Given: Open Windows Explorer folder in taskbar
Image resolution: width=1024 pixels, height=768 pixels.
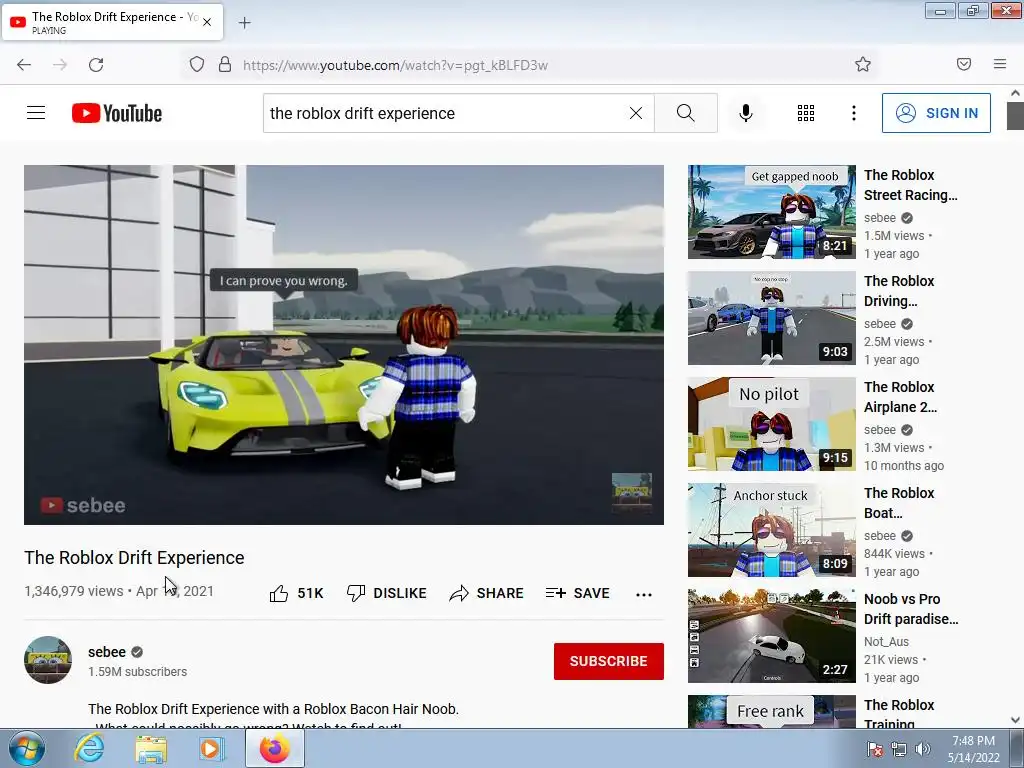Looking at the screenshot, I should pos(151,748).
